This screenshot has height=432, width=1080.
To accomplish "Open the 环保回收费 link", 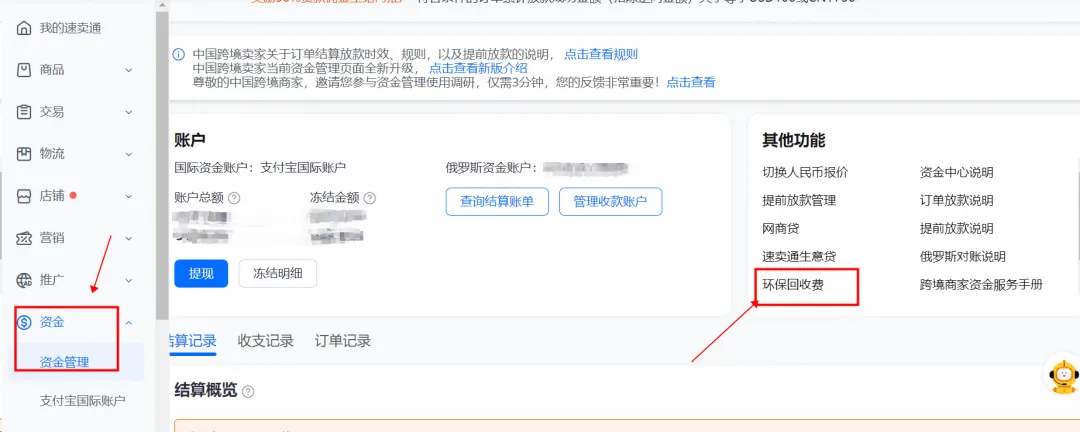I will click(x=794, y=285).
